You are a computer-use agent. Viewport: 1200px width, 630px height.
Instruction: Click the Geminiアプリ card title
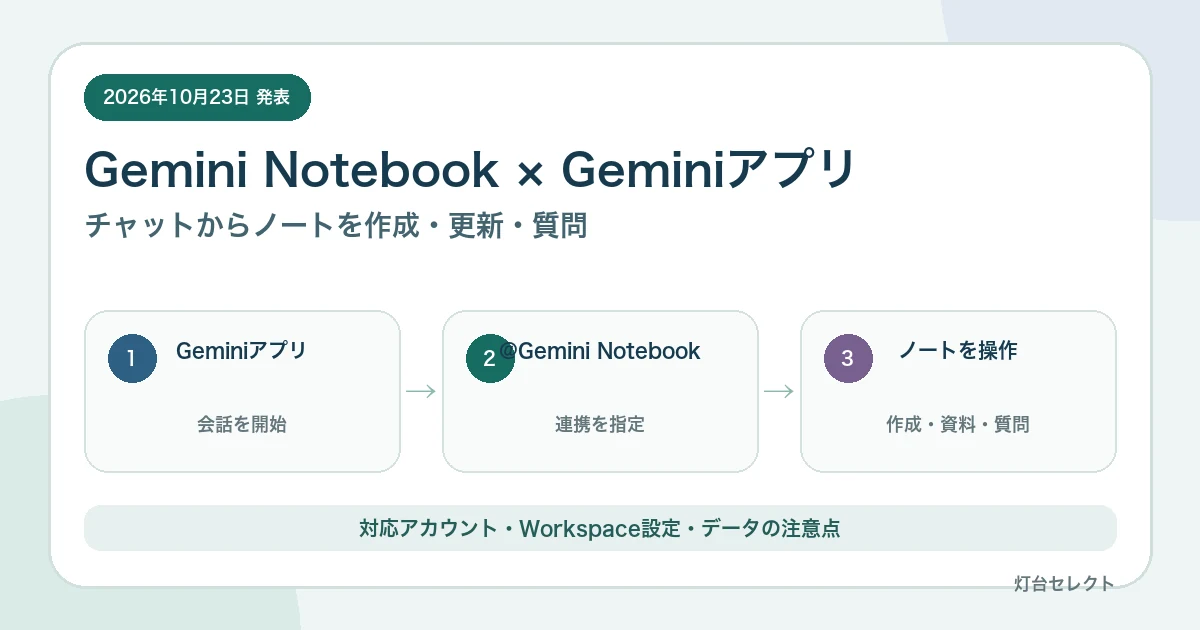[x=241, y=351]
